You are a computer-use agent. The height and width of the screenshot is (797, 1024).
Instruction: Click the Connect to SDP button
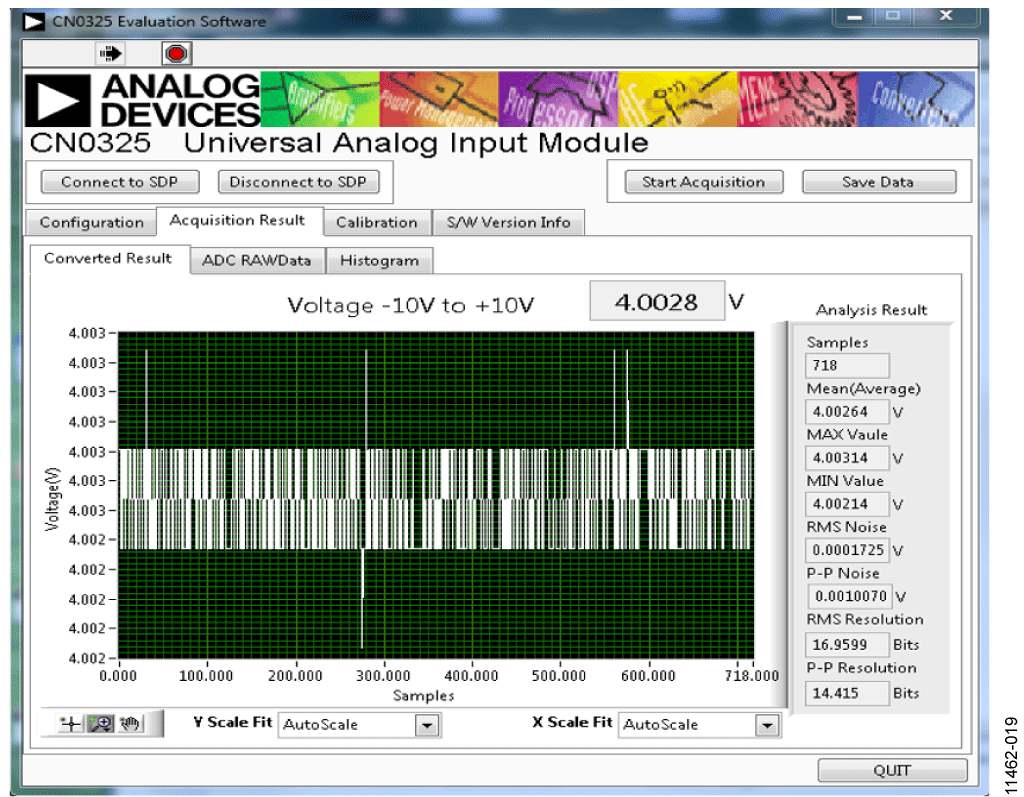(120, 182)
